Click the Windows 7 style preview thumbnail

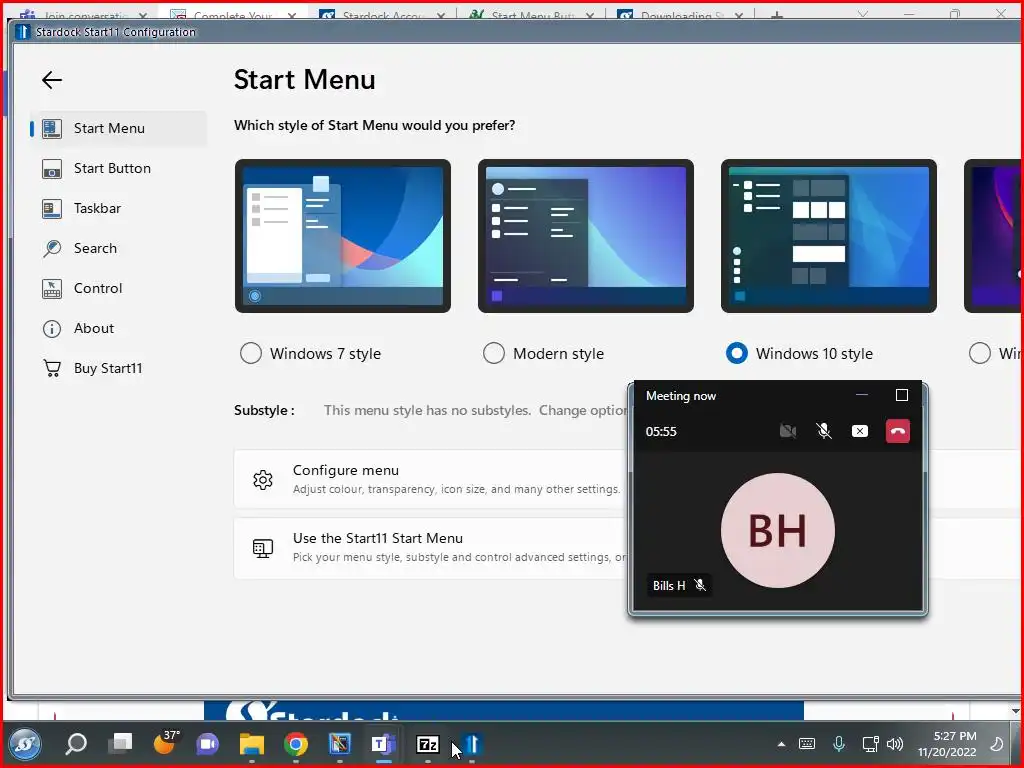pyautogui.click(x=343, y=236)
